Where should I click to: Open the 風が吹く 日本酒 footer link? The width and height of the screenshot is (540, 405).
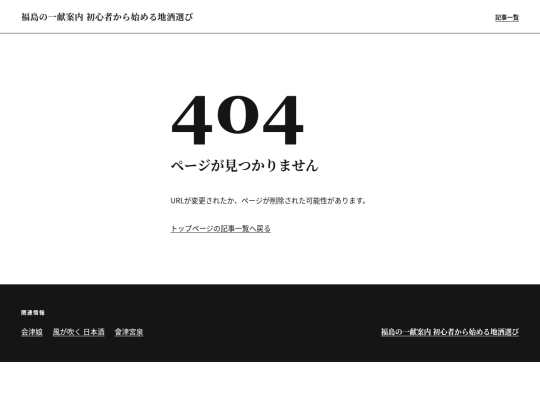click(79, 332)
